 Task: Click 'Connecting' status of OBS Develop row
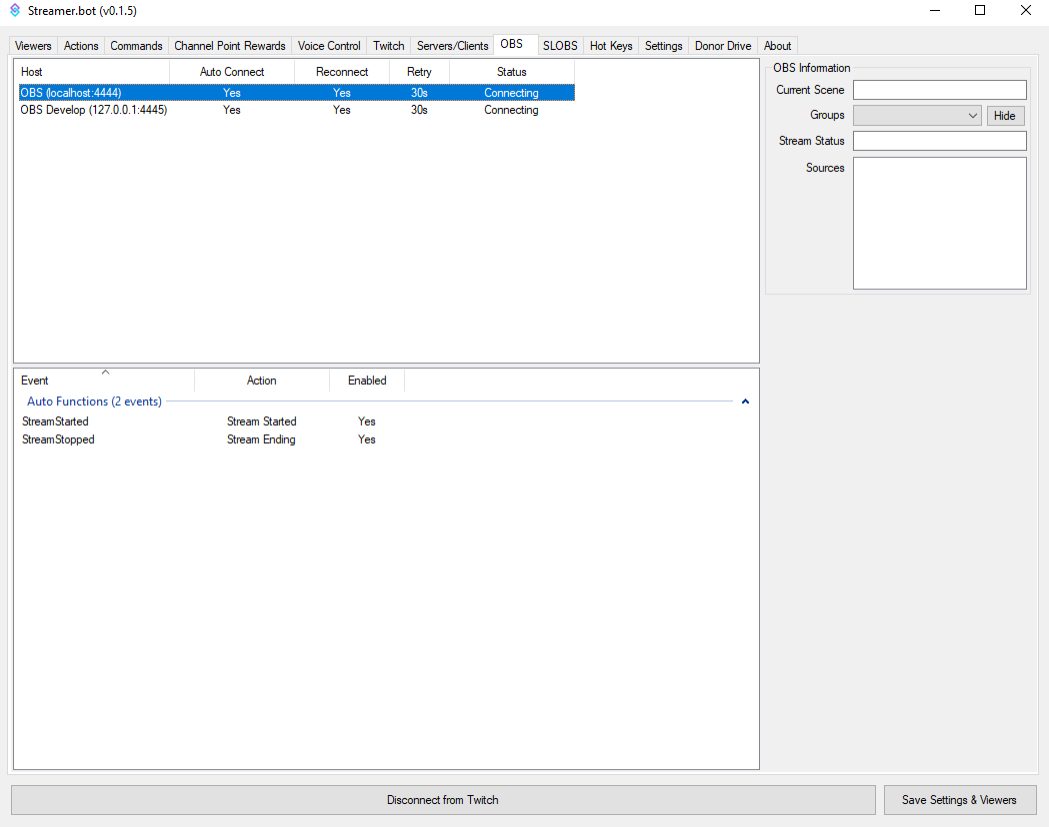pyautogui.click(x=511, y=110)
